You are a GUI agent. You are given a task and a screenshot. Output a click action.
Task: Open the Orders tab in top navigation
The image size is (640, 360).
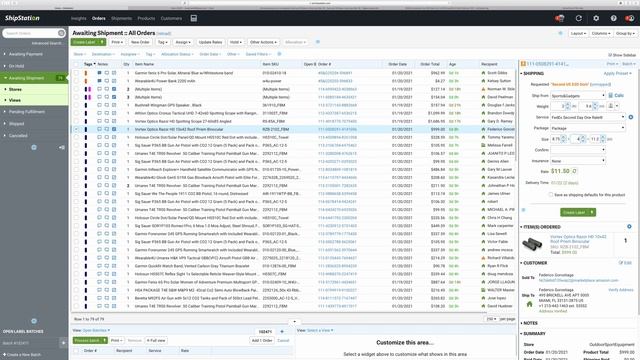pyautogui.click(x=98, y=18)
